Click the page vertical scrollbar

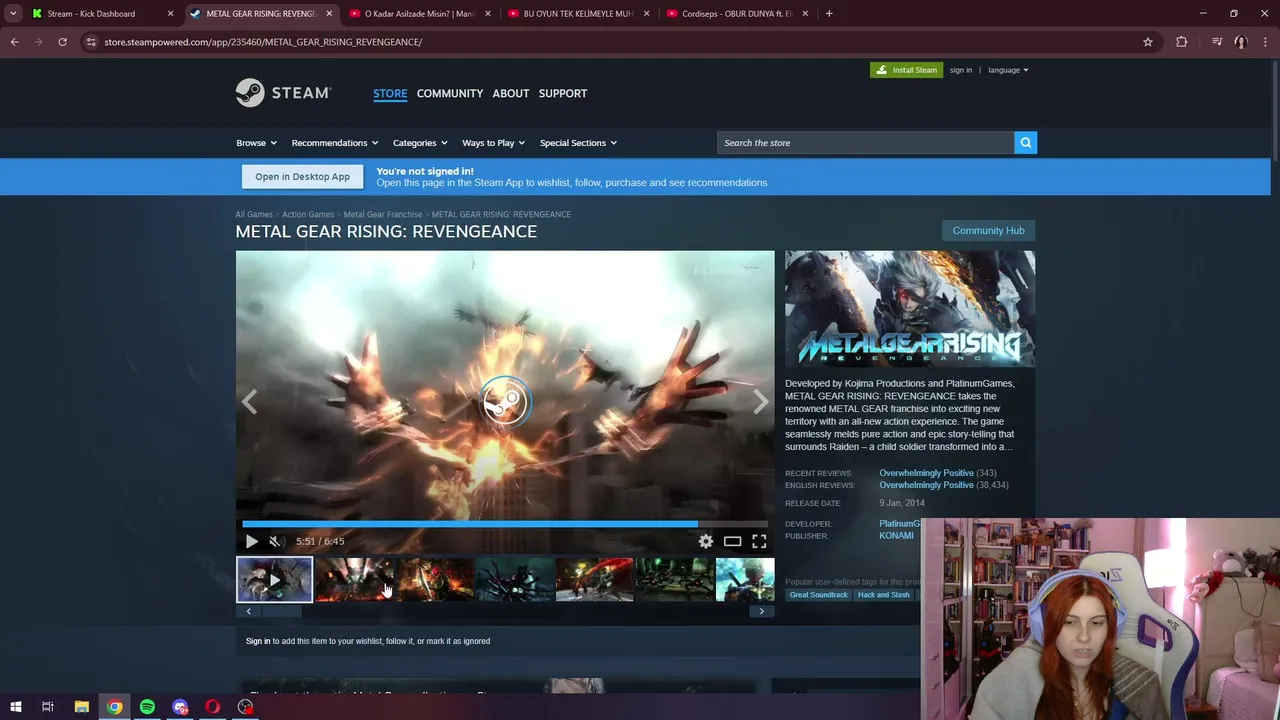(1275, 110)
